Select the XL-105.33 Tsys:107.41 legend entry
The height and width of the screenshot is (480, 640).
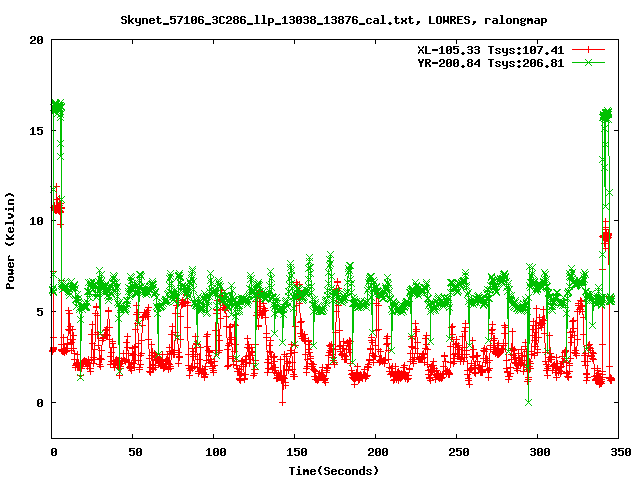(x=491, y=50)
